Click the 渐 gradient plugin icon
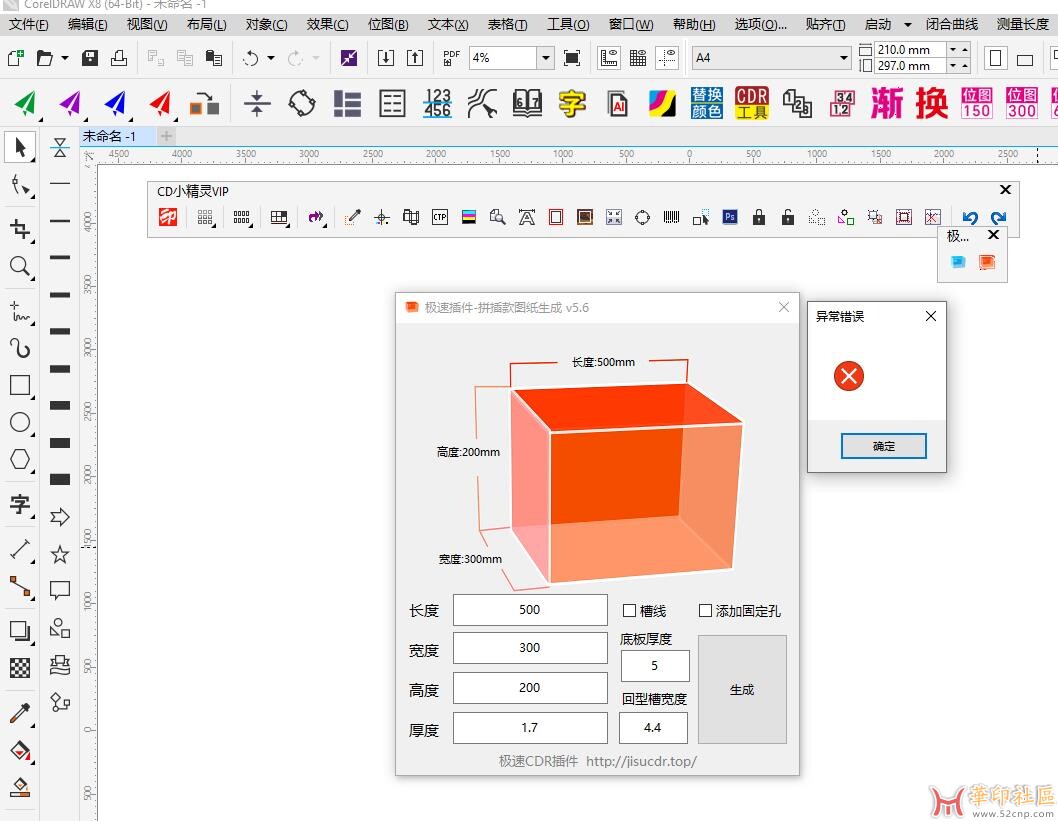This screenshot has width=1058, height=821. coord(887,103)
